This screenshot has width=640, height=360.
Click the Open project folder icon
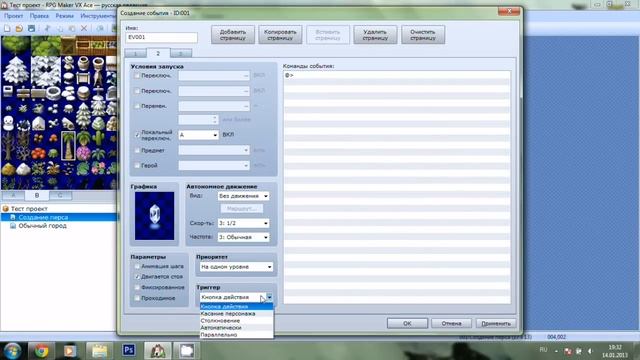19,28
